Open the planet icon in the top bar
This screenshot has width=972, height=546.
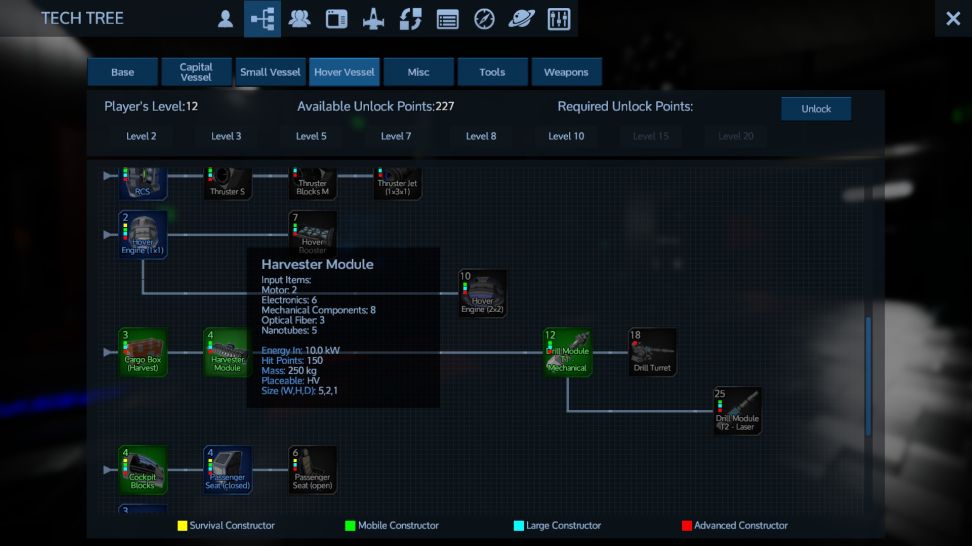521,19
